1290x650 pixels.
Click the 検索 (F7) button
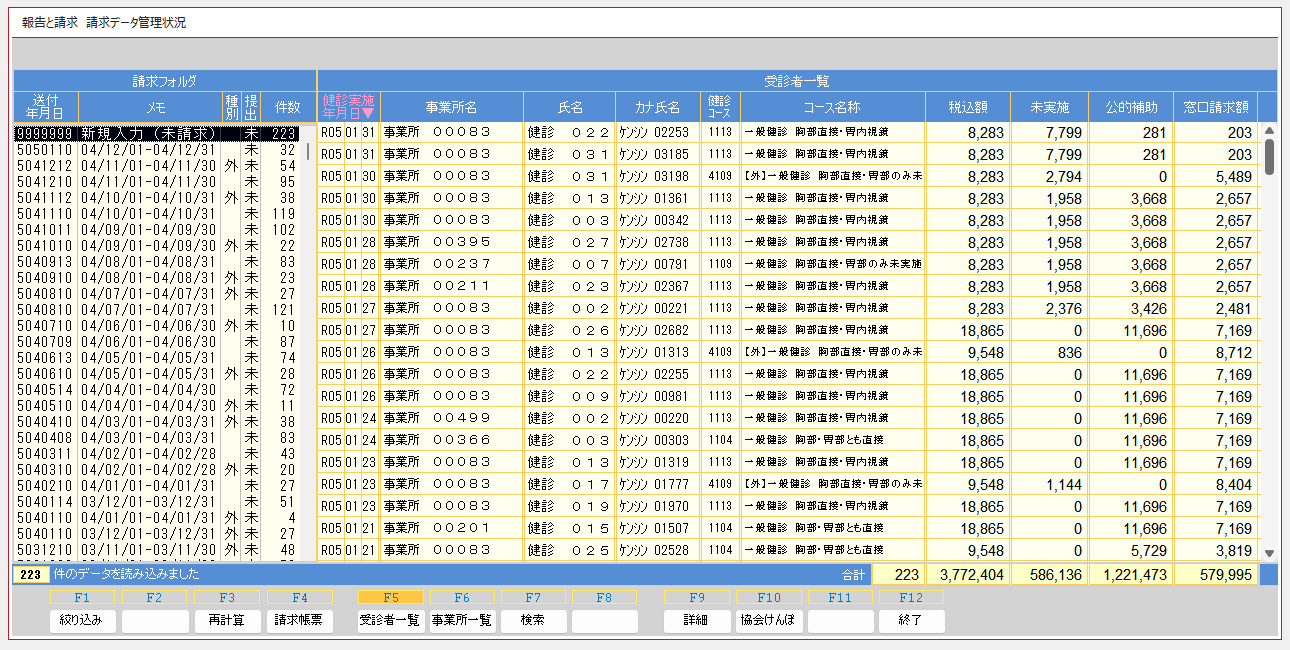point(533,620)
